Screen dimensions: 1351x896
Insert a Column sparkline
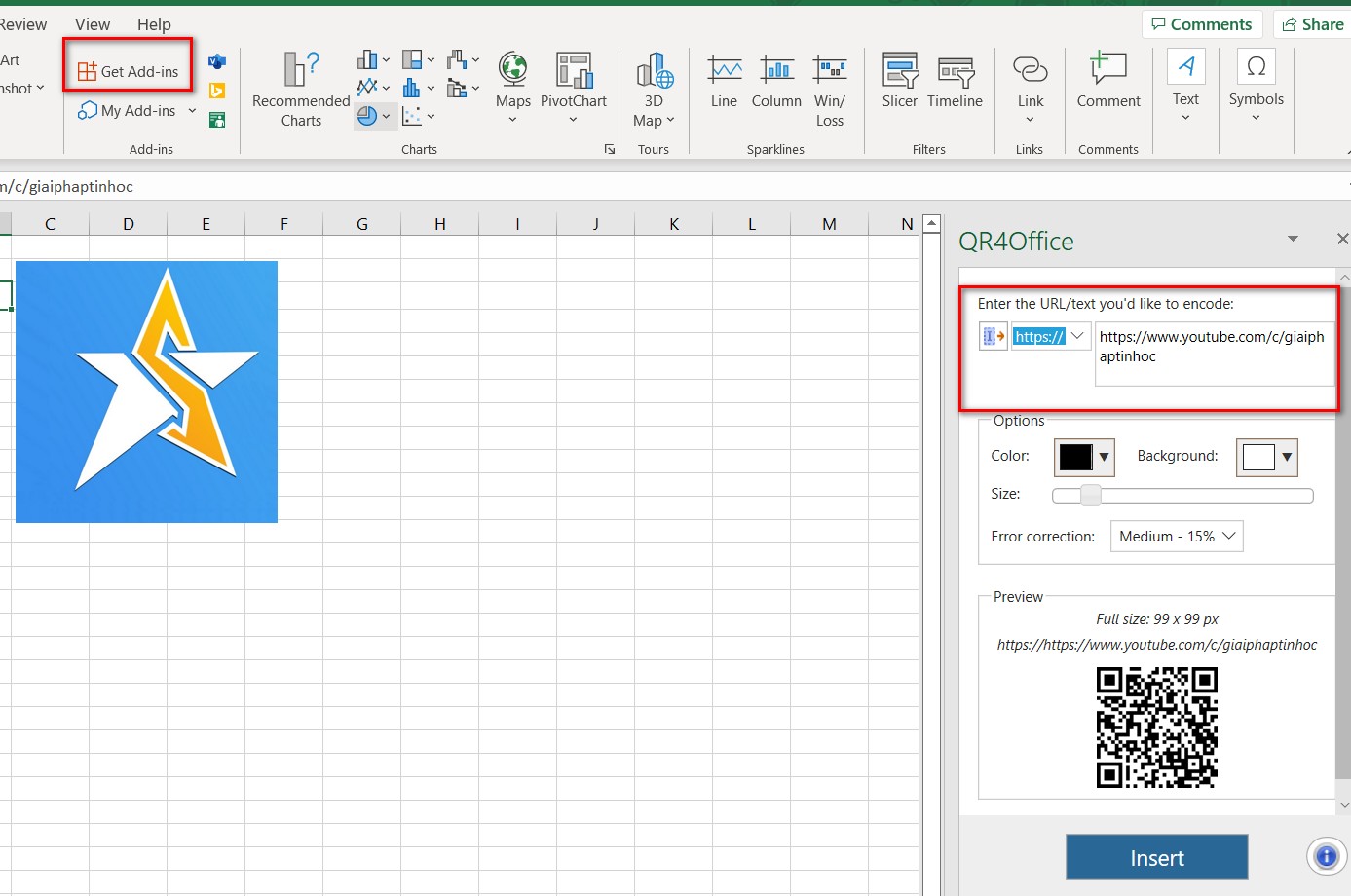(776, 82)
